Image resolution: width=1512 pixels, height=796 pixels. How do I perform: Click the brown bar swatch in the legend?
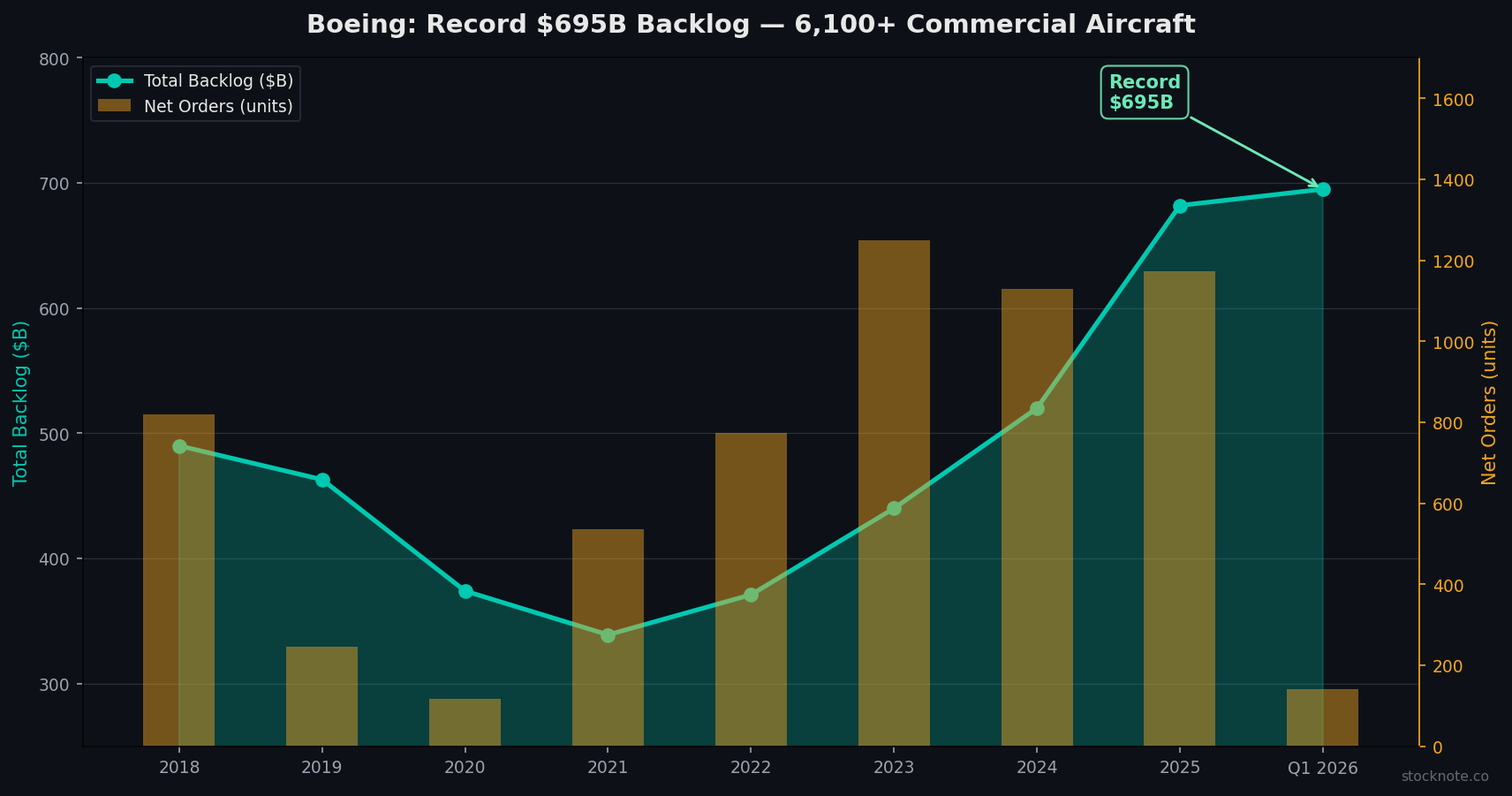115,106
